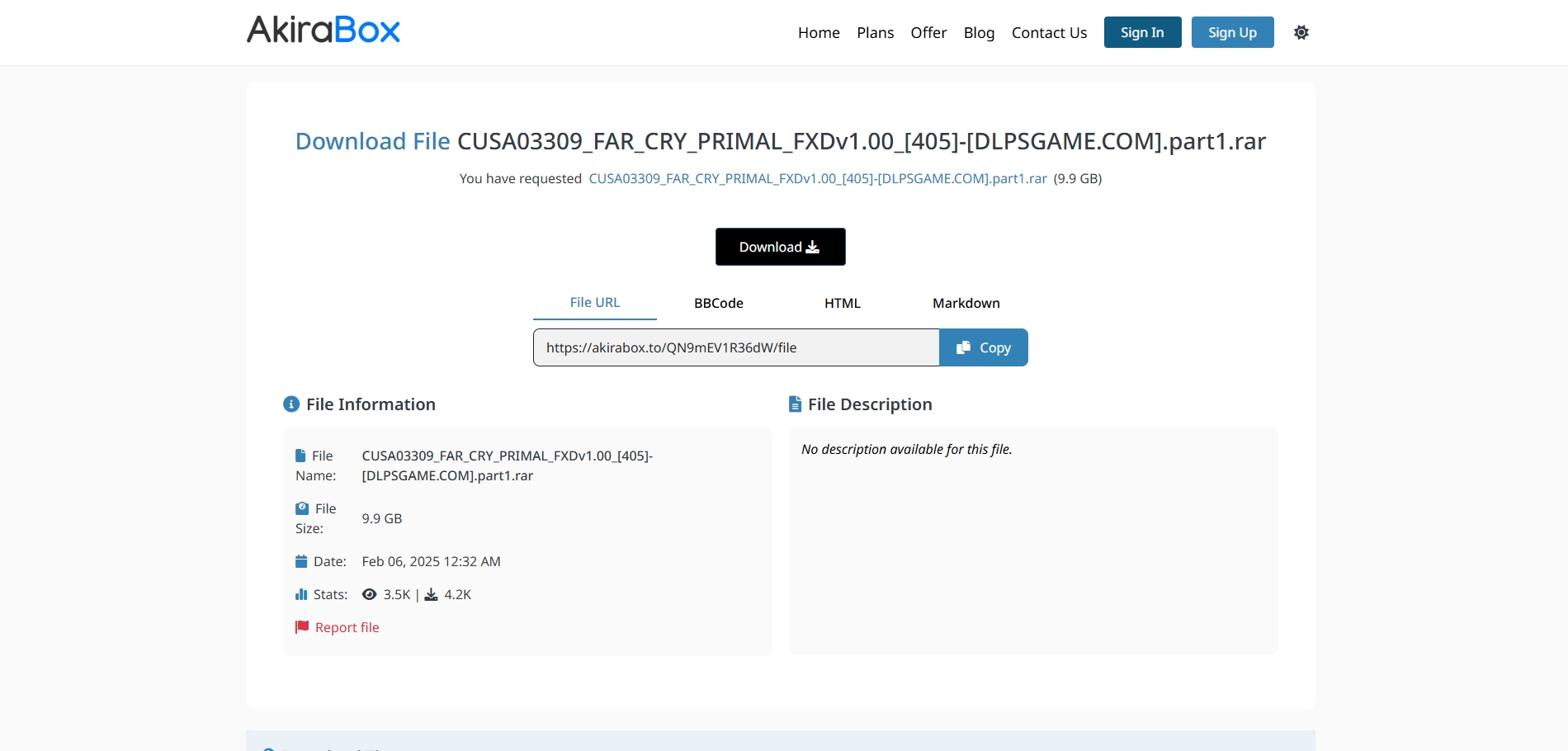
Task: Switch to the BBCode tab
Action: click(x=718, y=303)
